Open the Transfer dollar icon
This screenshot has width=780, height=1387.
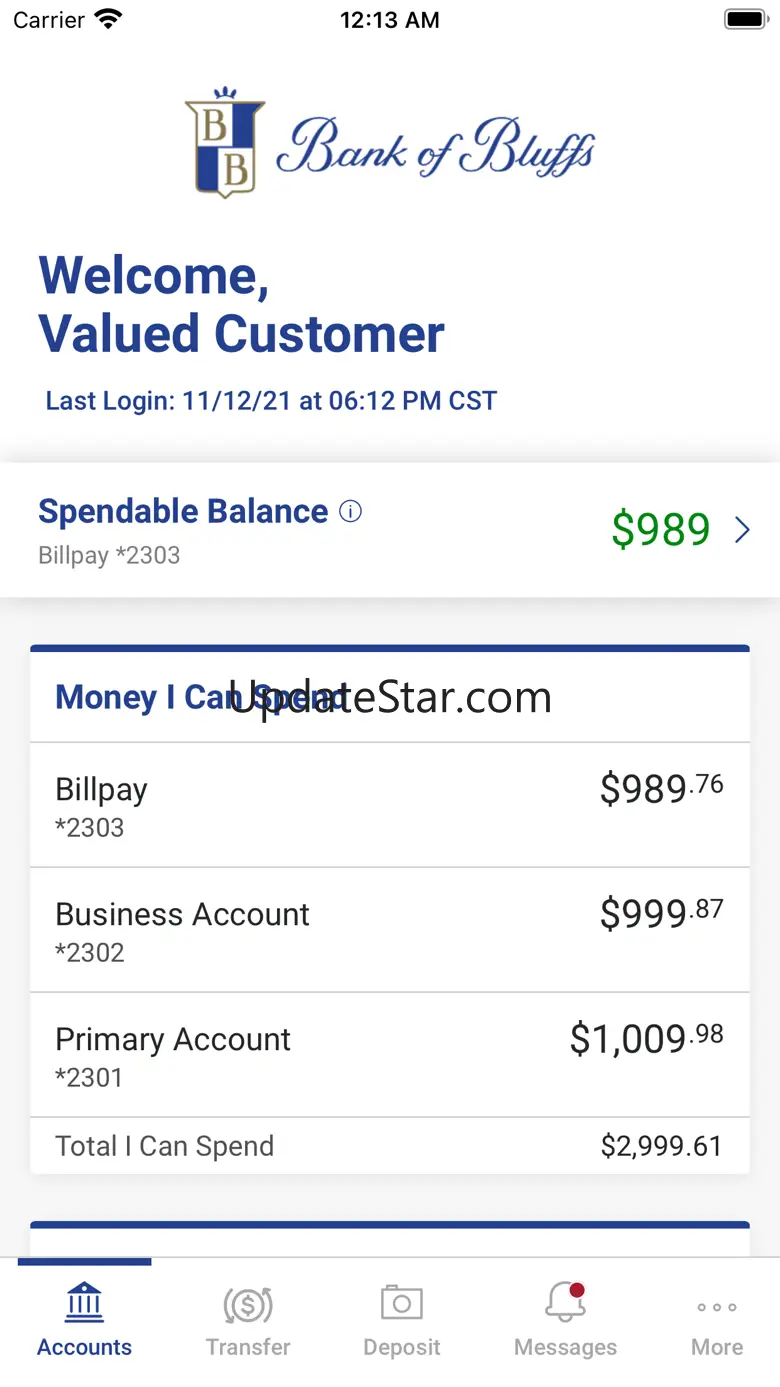coord(248,1304)
